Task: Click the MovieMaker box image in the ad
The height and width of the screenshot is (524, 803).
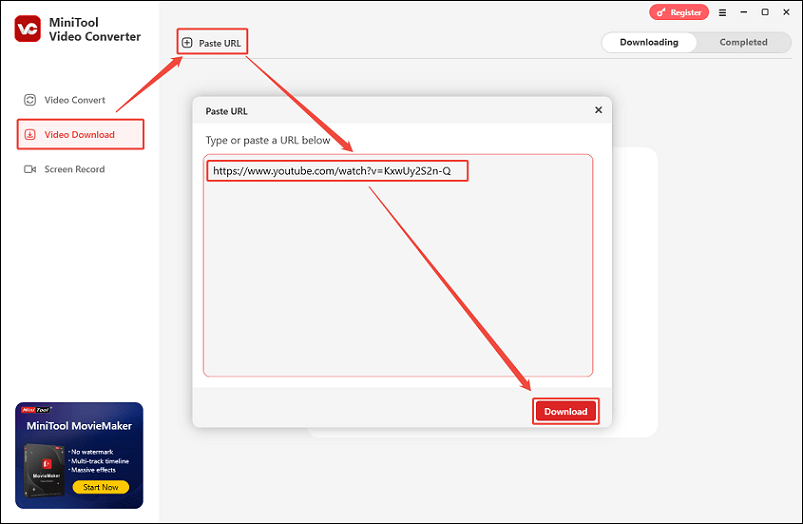Action: pyautogui.click(x=45, y=470)
